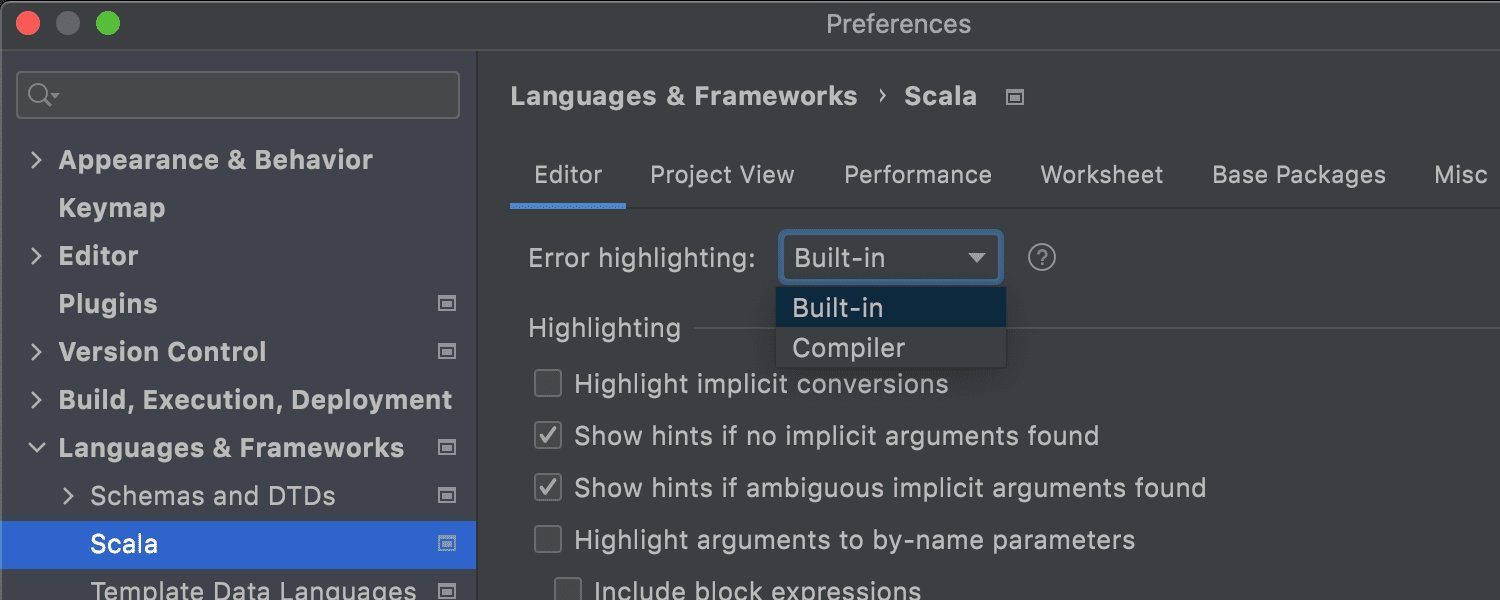Click the project icon on the selected Scala row
The width and height of the screenshot is (1500, 600).
tap(447, 543)
